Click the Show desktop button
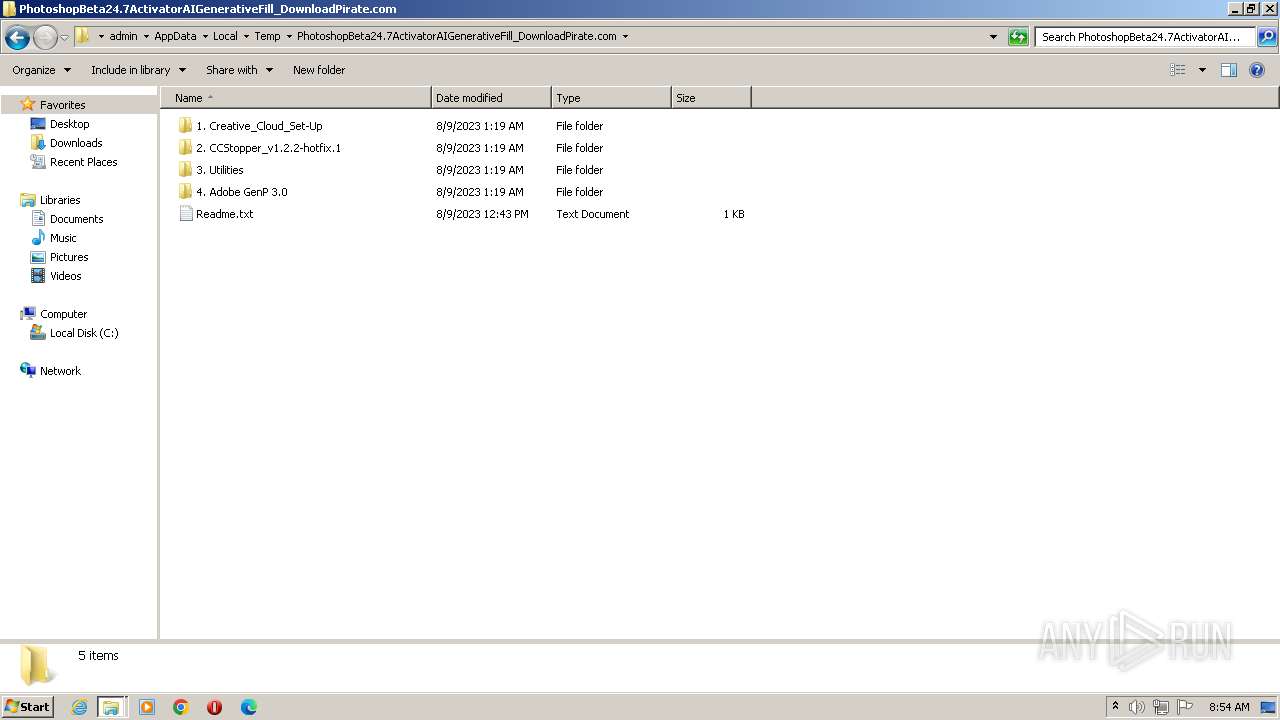The image size is (1280, 720). [1269, 707]
